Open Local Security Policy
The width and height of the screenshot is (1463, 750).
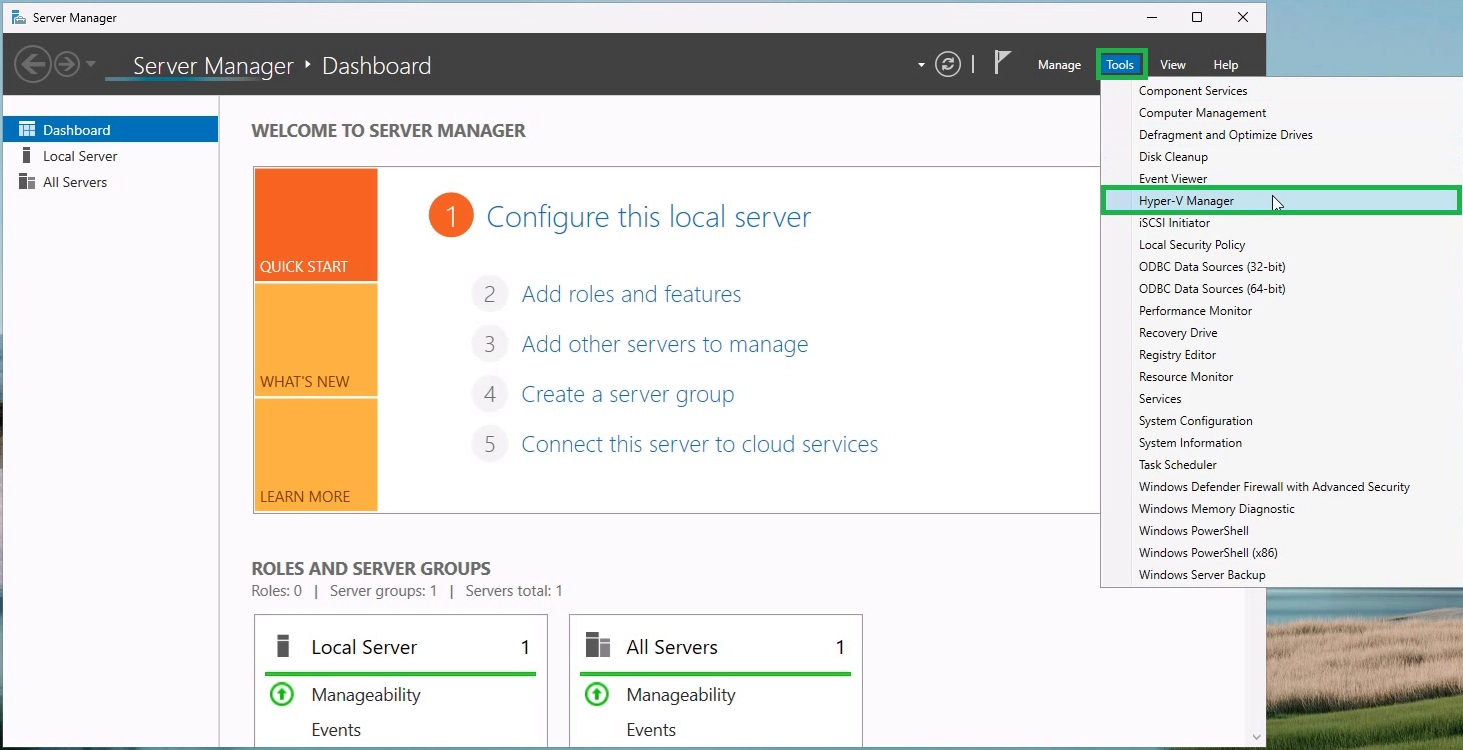[1281, 245]
